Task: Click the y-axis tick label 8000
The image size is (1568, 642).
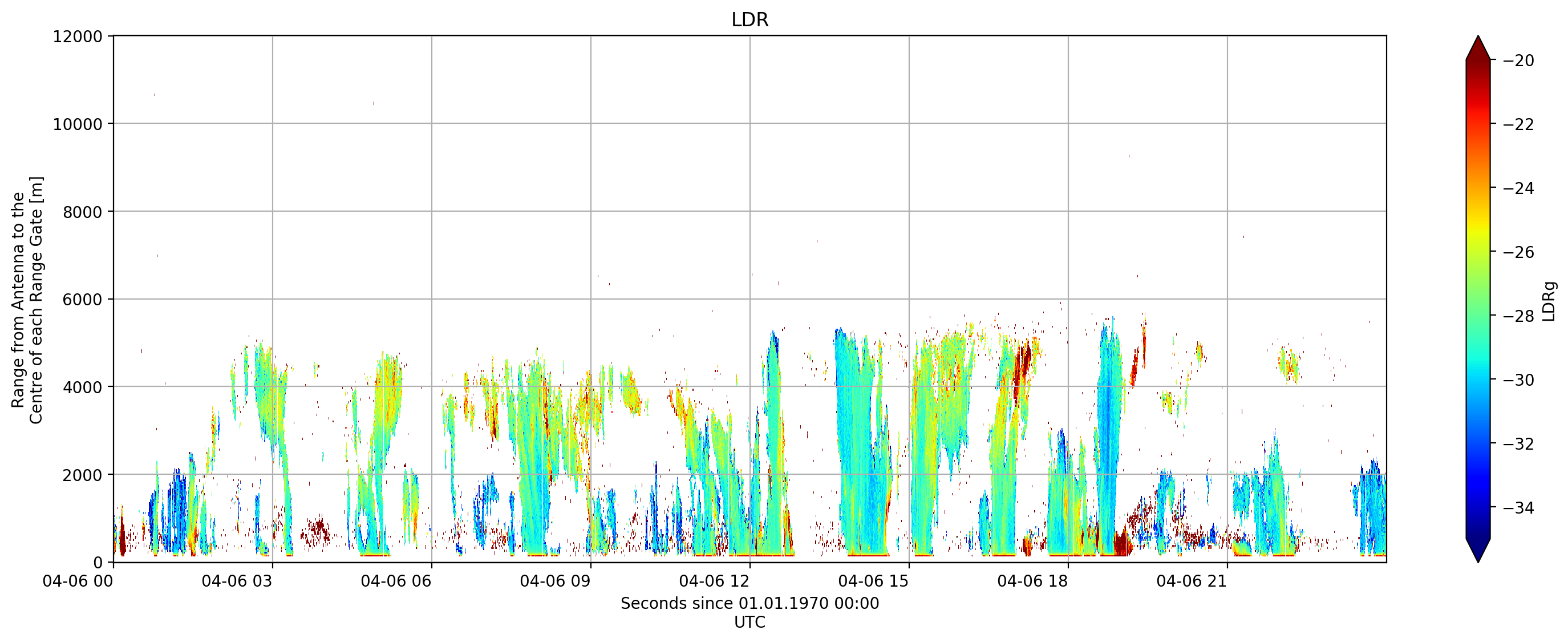Action: [83, 213]
